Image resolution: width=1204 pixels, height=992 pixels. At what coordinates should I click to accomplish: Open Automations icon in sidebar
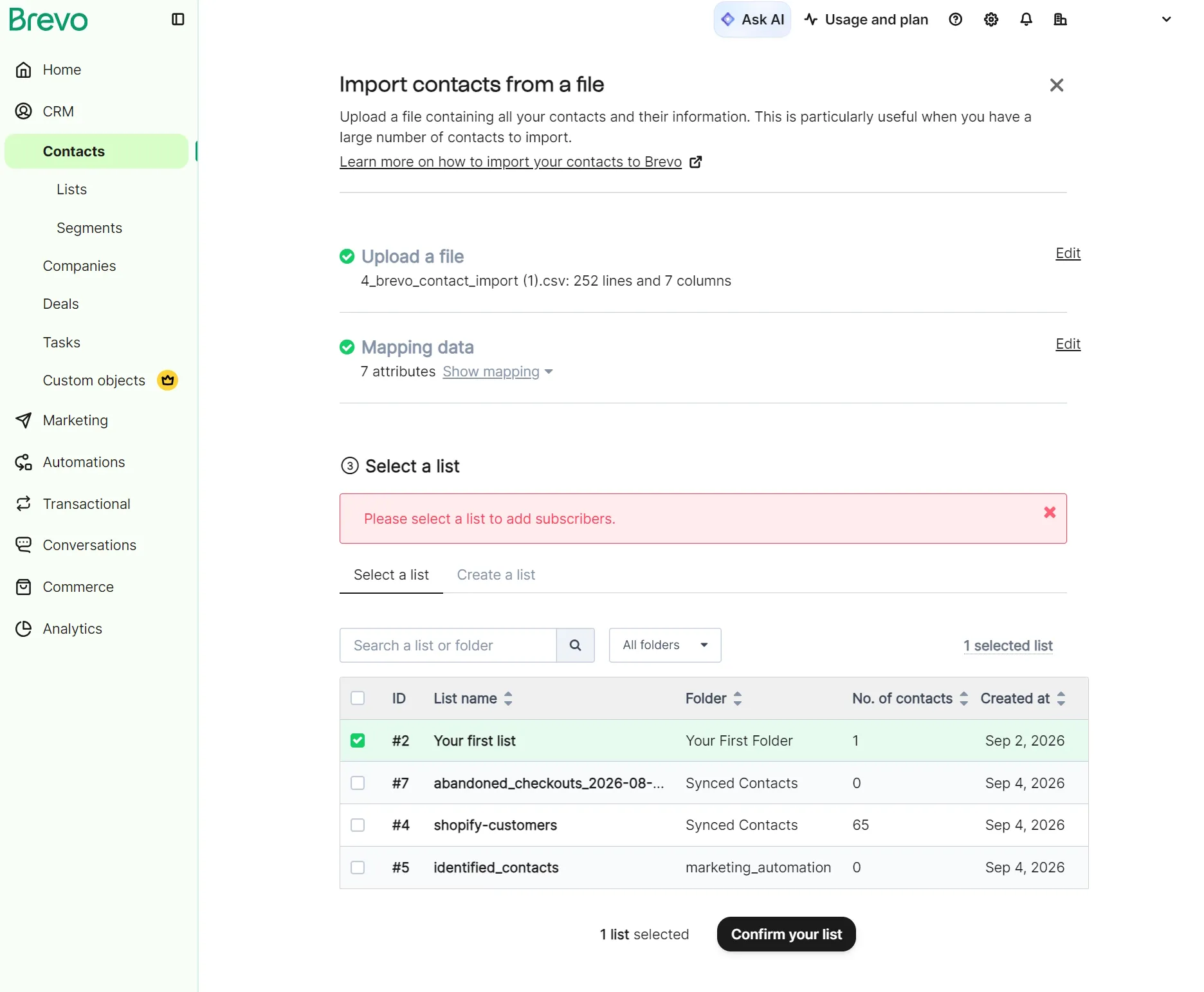click(23, 462)
